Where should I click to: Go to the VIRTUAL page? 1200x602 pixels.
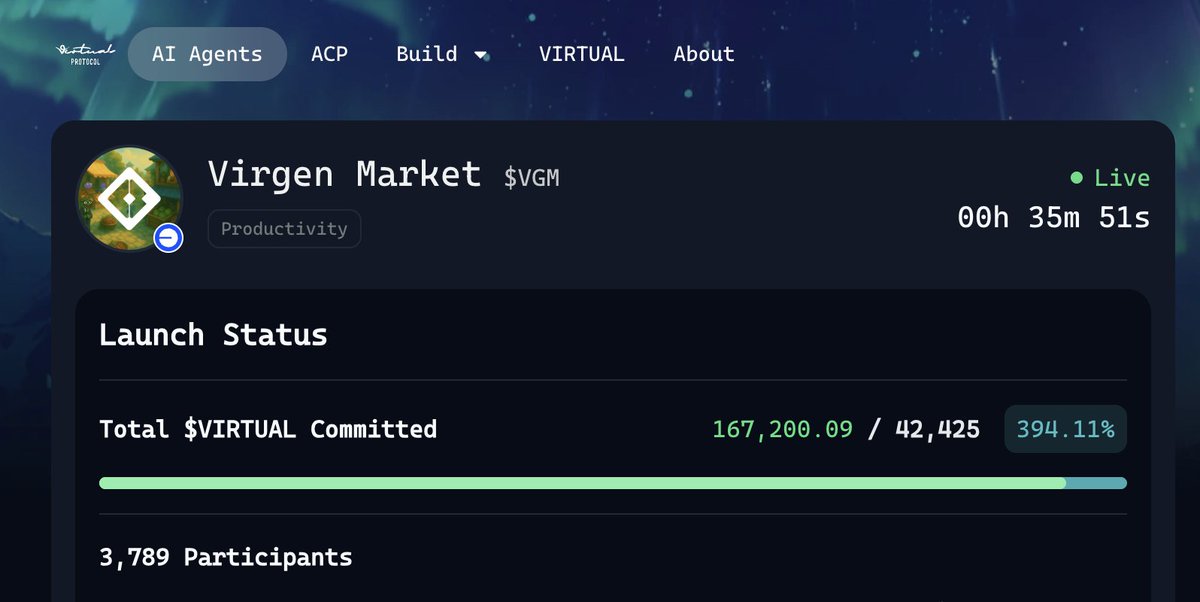(581, 54)
